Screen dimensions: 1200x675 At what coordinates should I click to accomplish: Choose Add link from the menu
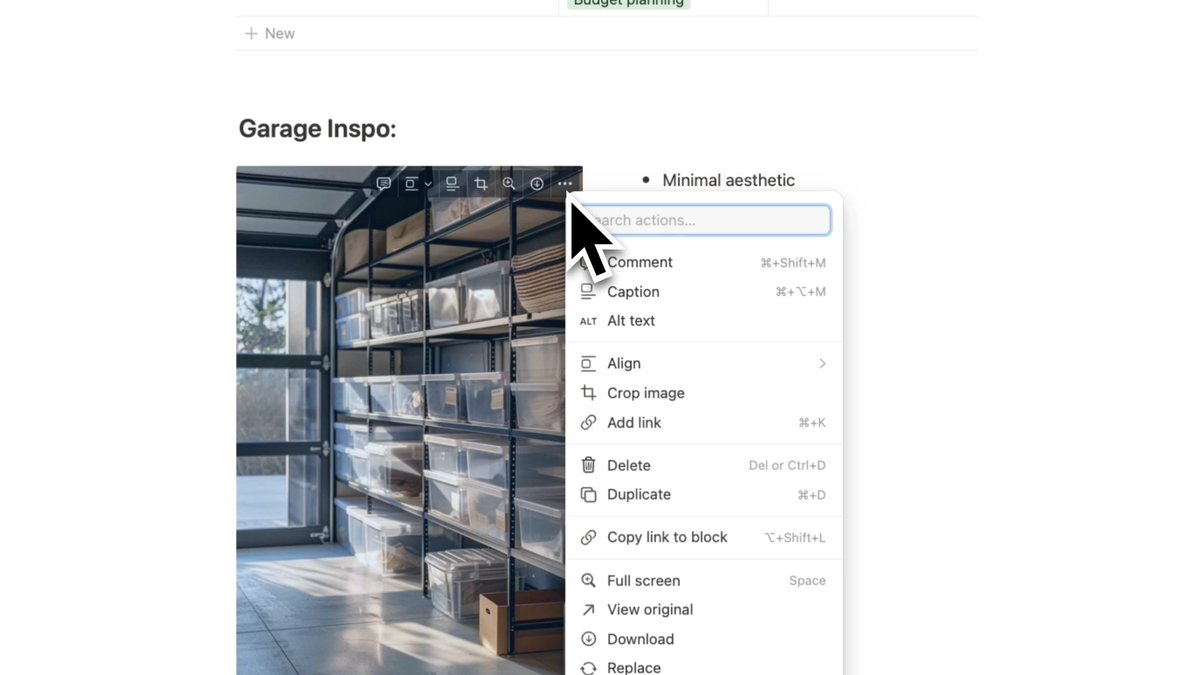pyautogui.click(x=704, y=423)
